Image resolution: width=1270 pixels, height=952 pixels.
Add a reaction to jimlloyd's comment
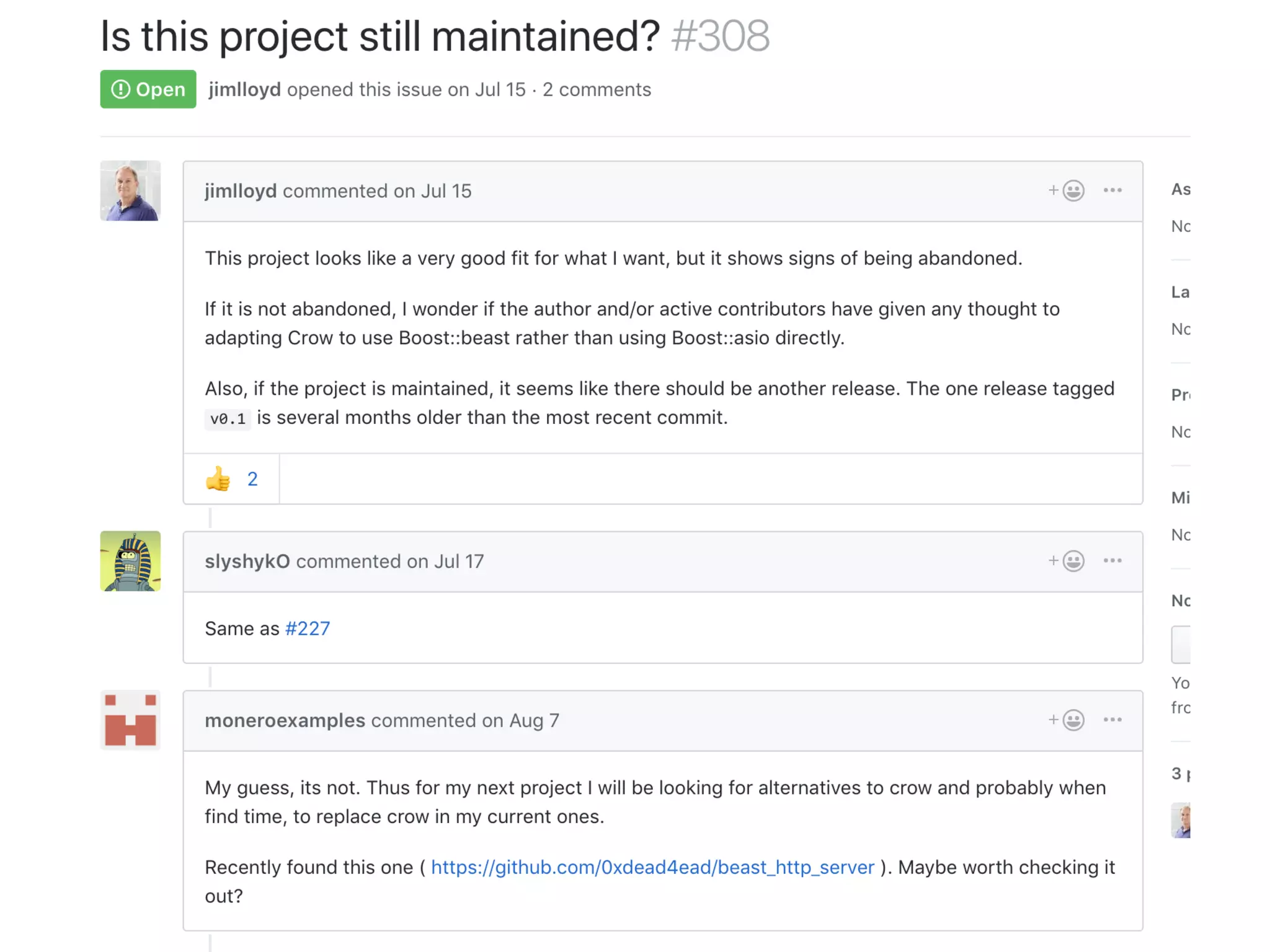click(x=1067, y=190)
